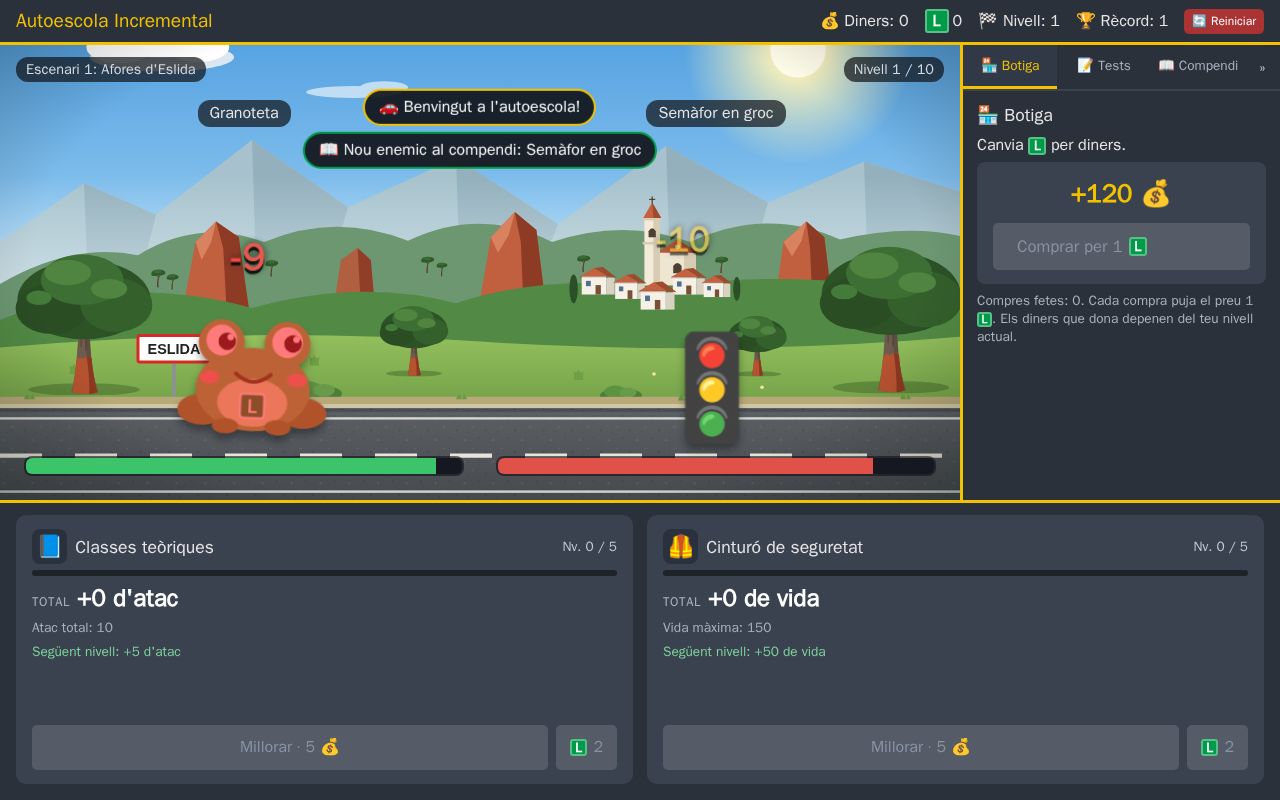The image size is (1280, 800).
Task: Click Següent nivell: +50 de vida text
Action: pos(744,652)
